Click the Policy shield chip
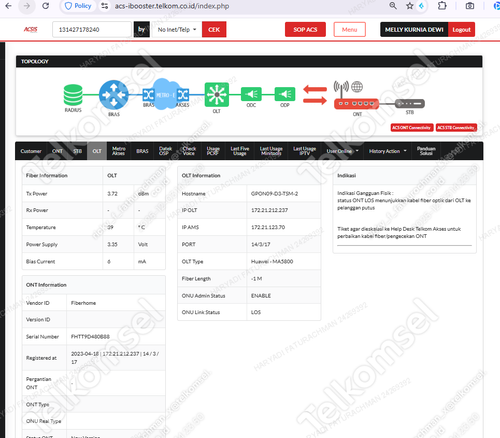 [x=78, y=6]
